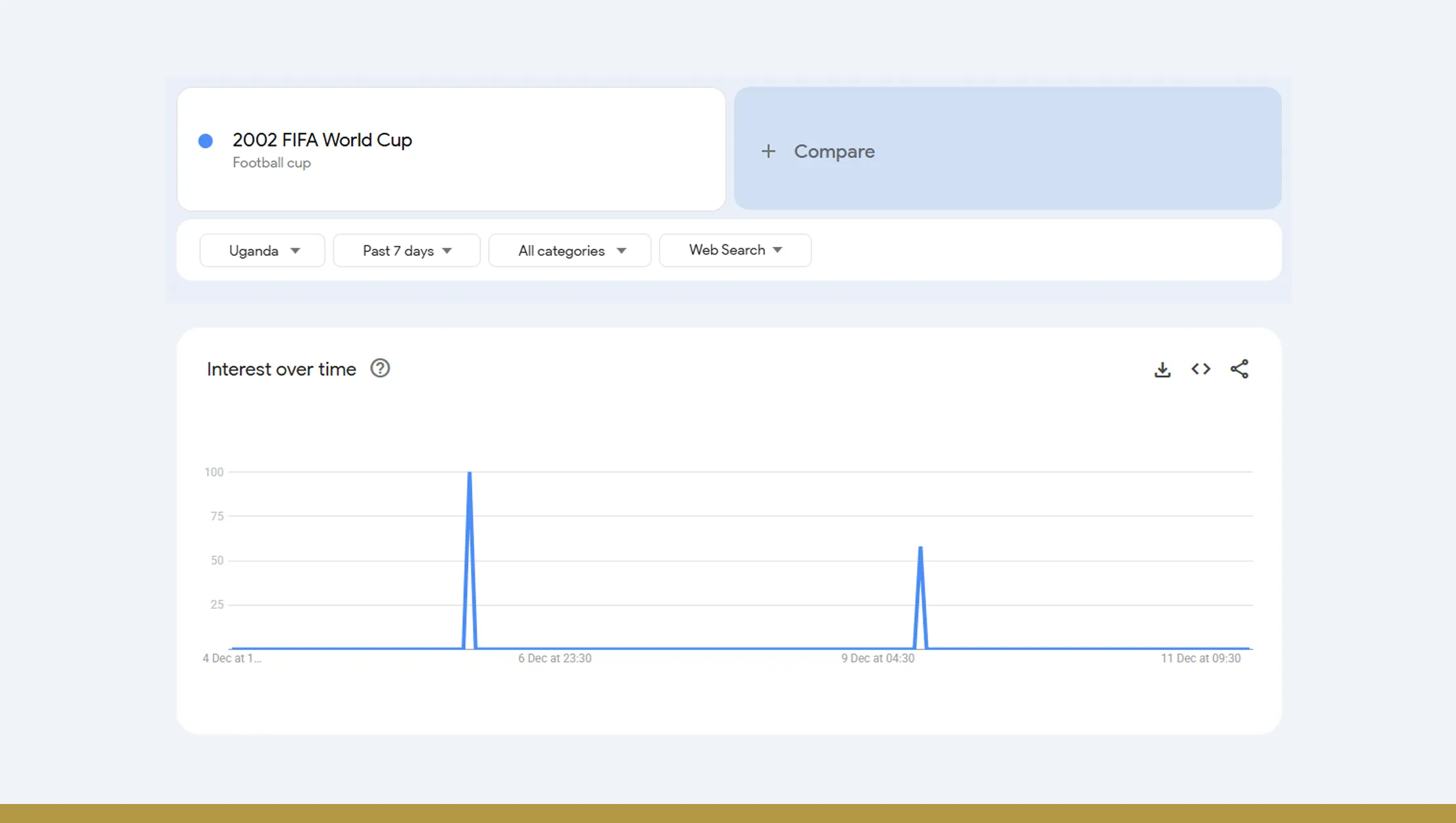Download the interest over time data

point(1162,369)
